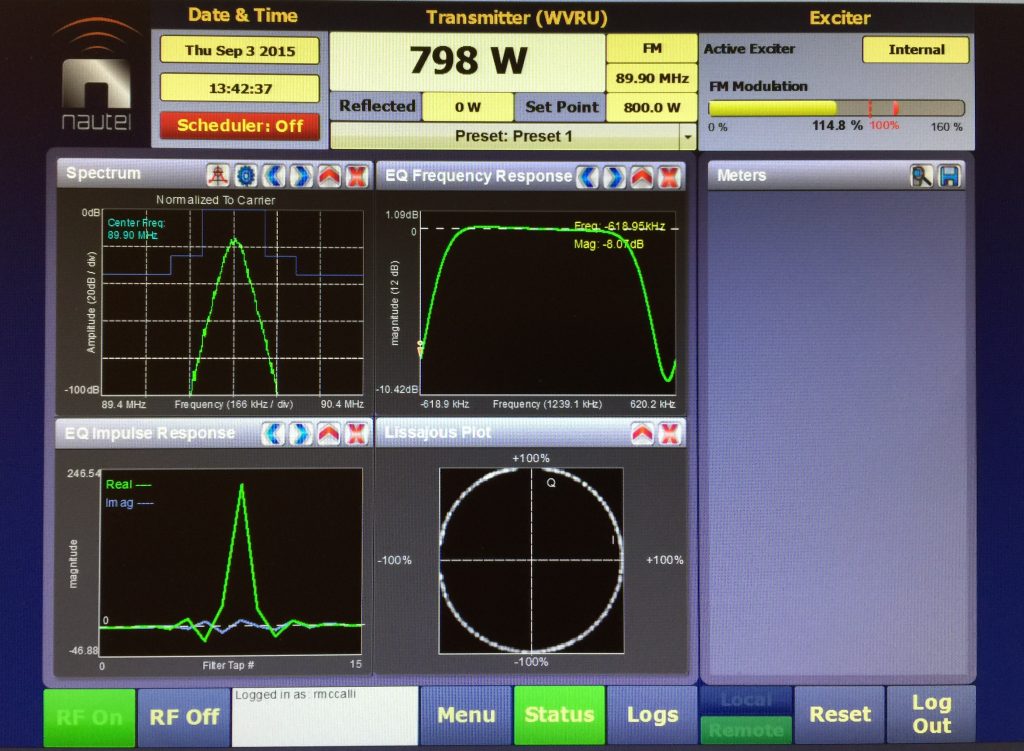
Task: Click the date field Thu Sep 3 2015
Action: (240, 51)
